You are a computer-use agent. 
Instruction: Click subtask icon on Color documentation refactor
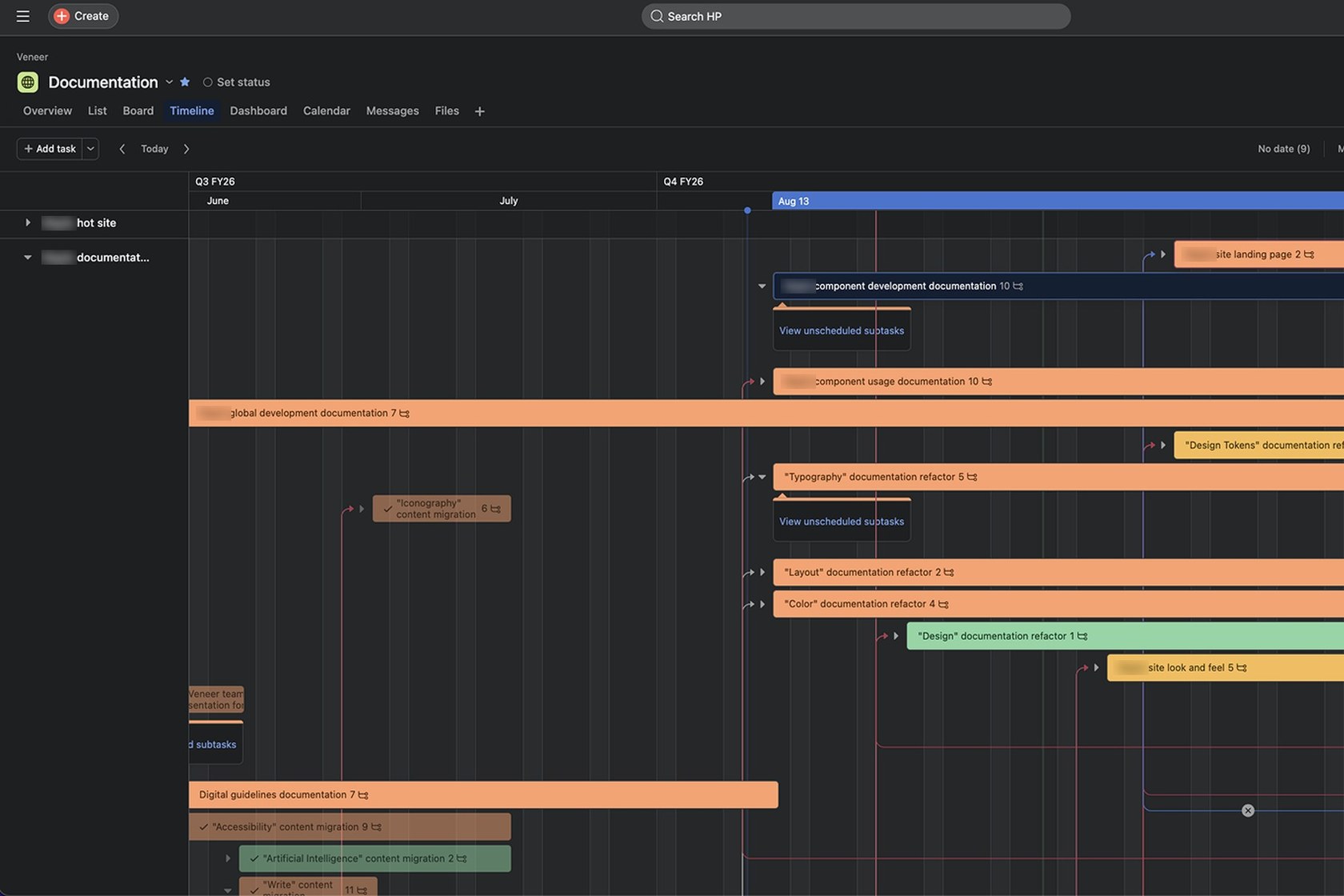coord(943,604)
